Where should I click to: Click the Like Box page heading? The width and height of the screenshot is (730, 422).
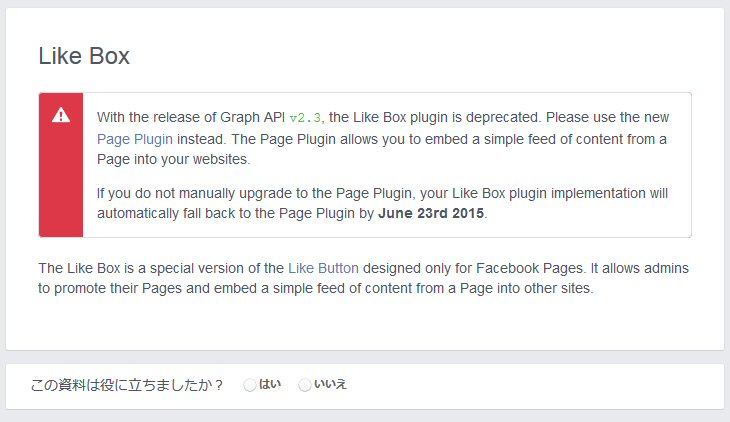[84, 56]
